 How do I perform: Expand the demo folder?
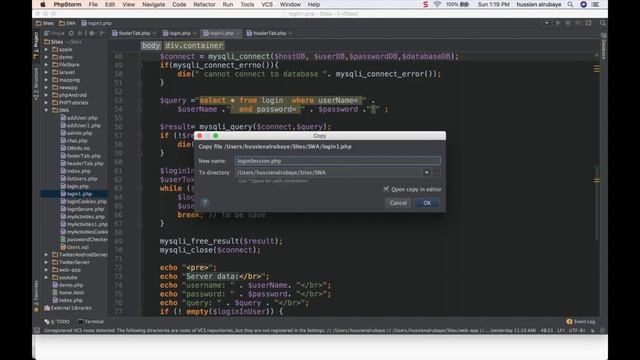point(46,57)
